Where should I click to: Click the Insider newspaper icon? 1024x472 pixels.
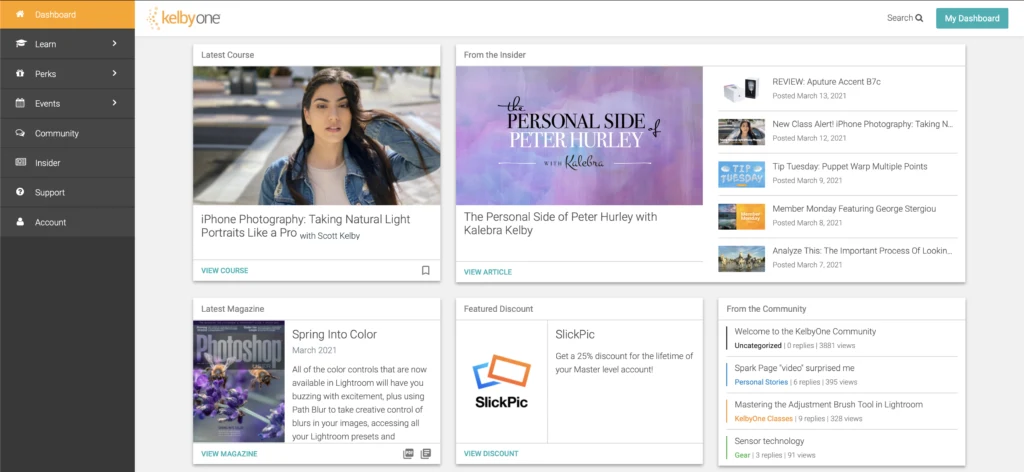coord(20,163)
